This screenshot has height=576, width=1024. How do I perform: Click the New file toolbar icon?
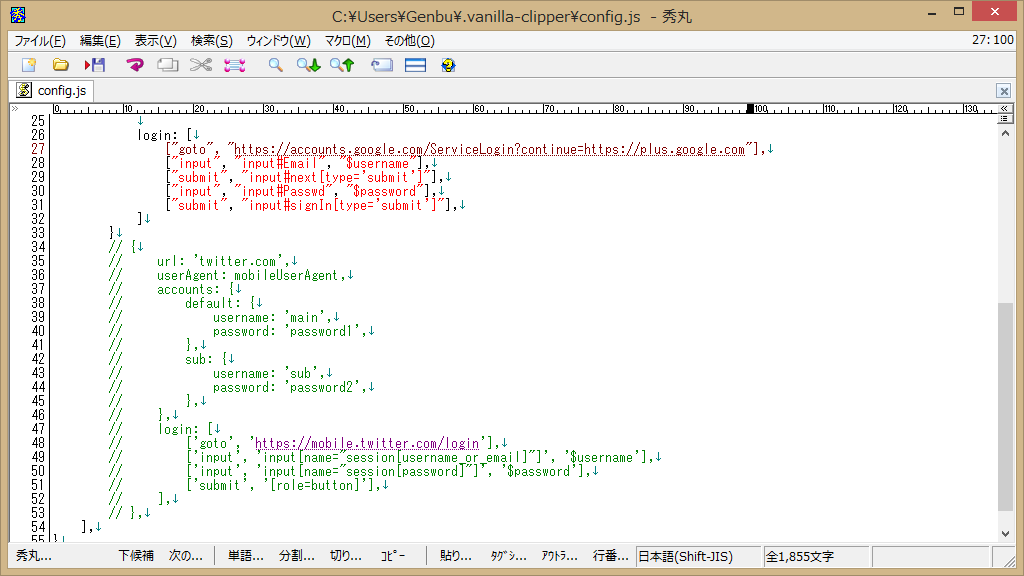(x=28, y=65)
